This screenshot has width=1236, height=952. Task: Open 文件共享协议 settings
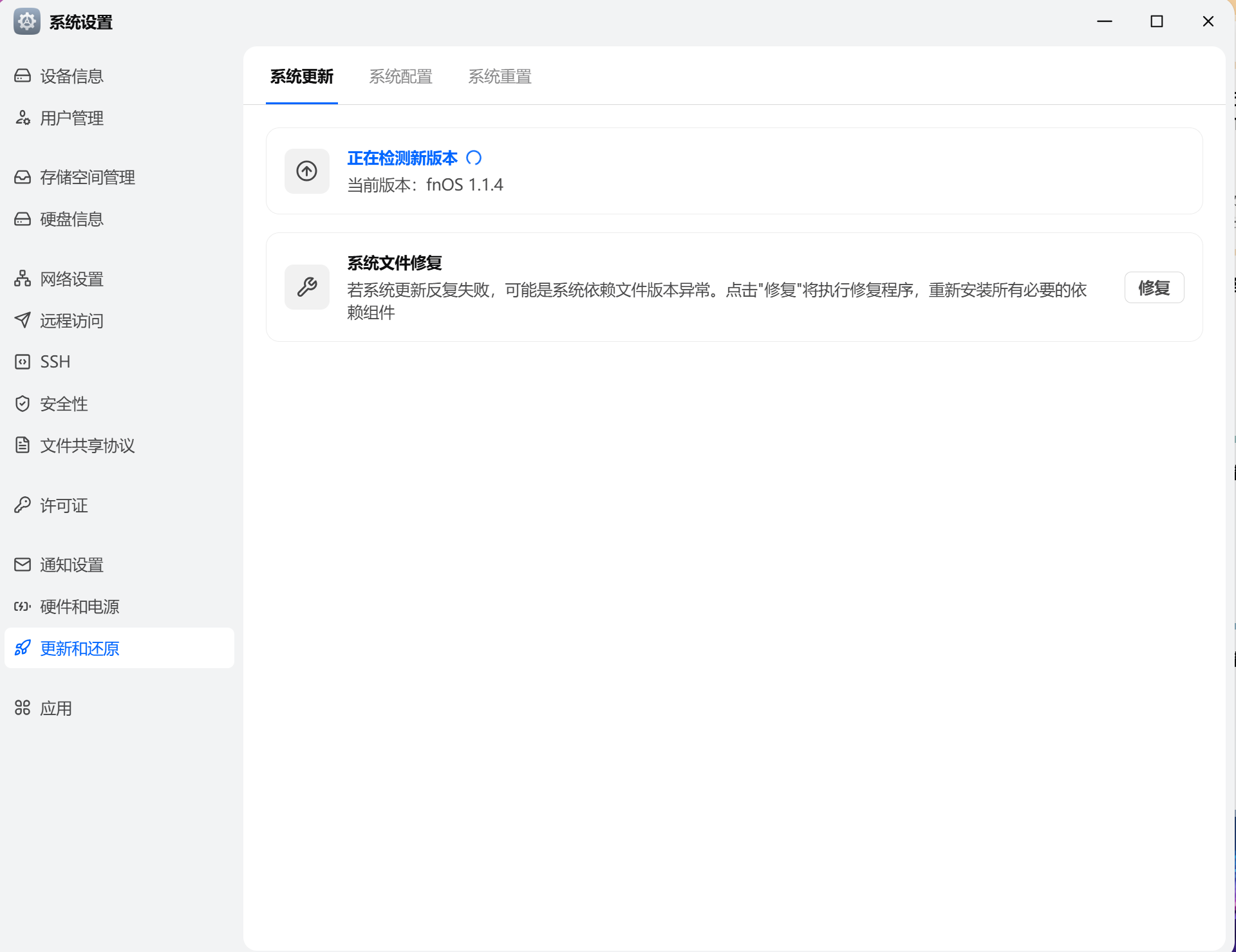point(88,445)
